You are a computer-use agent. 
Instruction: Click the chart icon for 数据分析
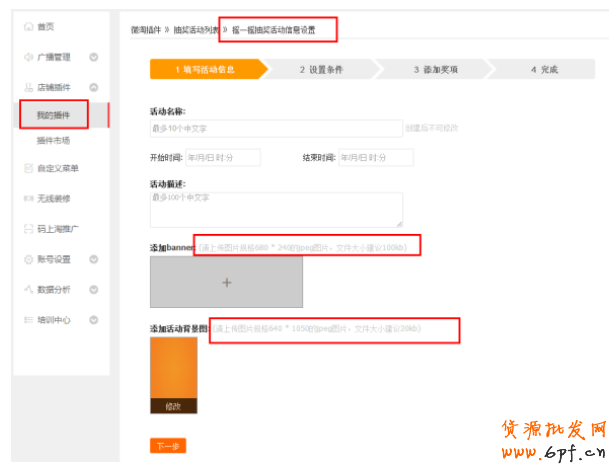click(x=28, y=290)
